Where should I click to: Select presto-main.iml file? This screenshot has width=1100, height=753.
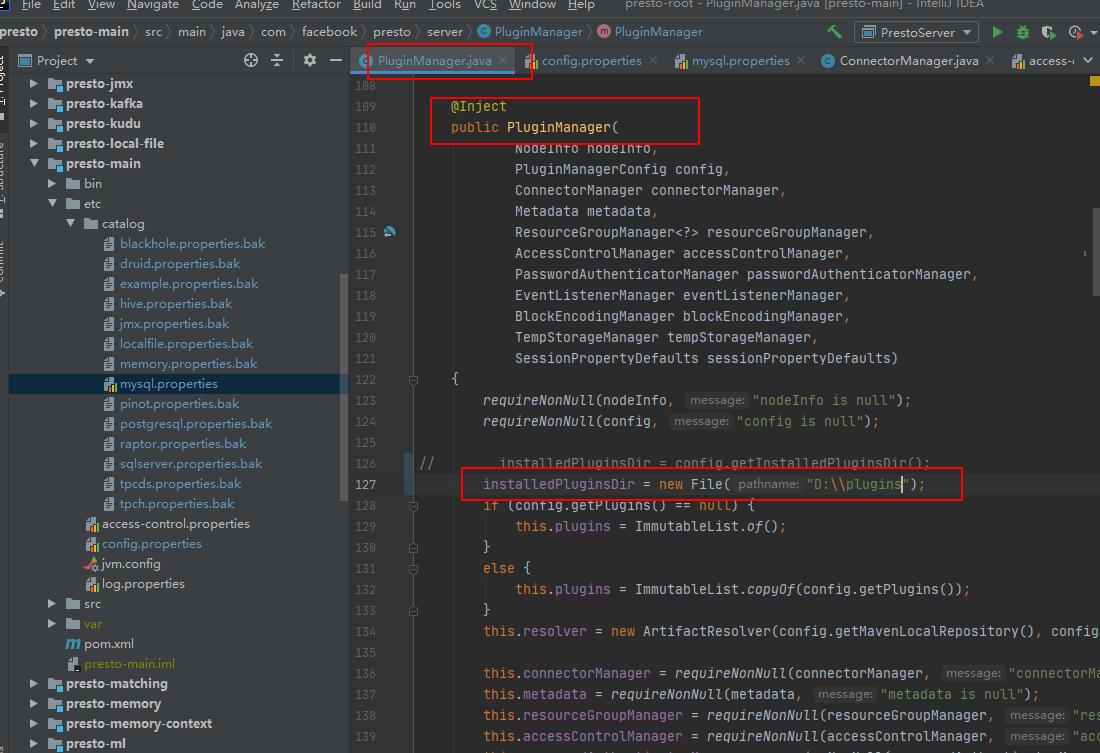pos(129,664)
